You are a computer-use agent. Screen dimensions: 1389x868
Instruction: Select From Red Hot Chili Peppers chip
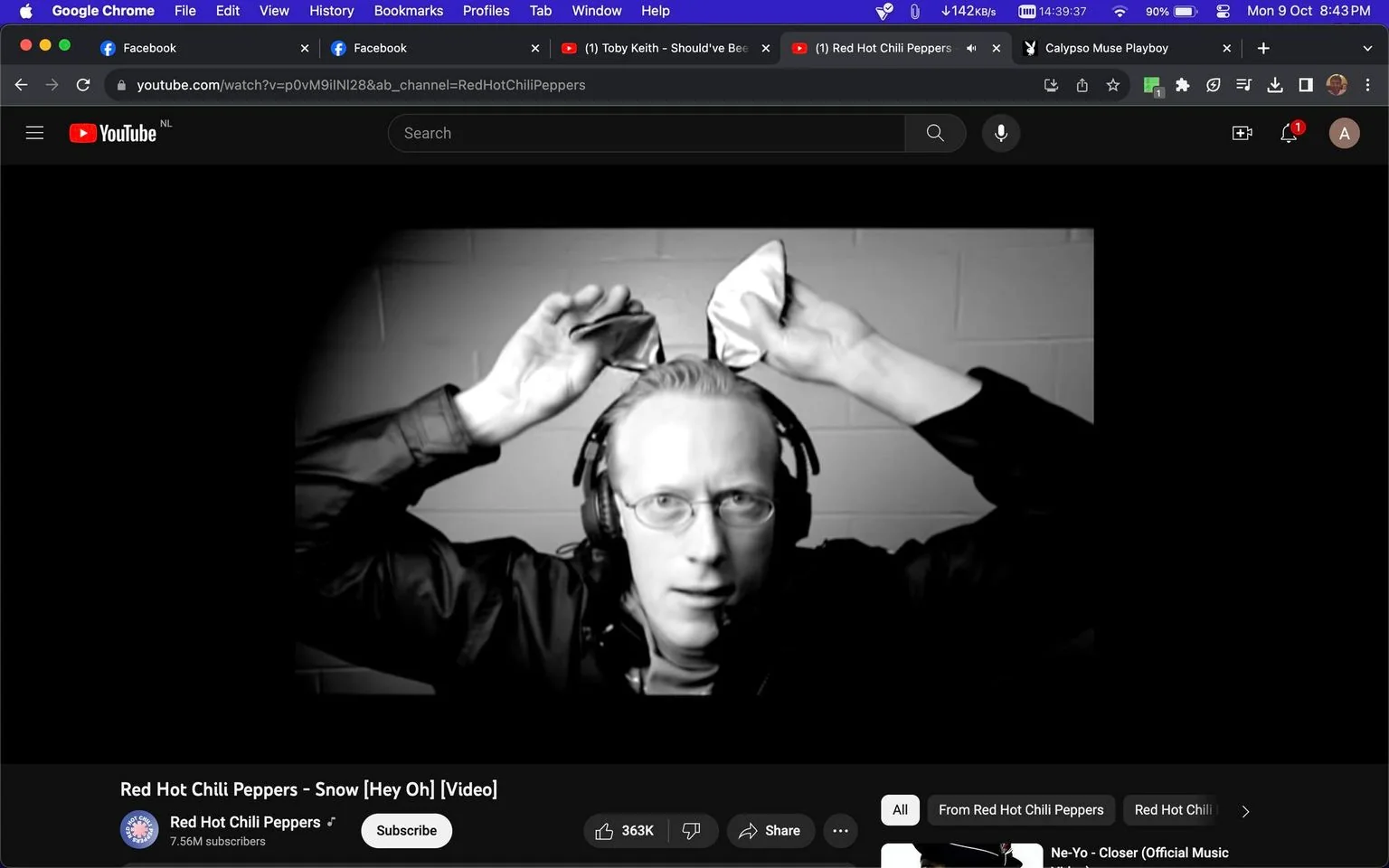coord(1021,810)
